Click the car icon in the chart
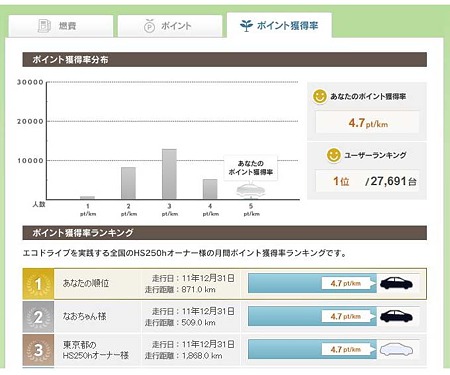 point(251,189)
